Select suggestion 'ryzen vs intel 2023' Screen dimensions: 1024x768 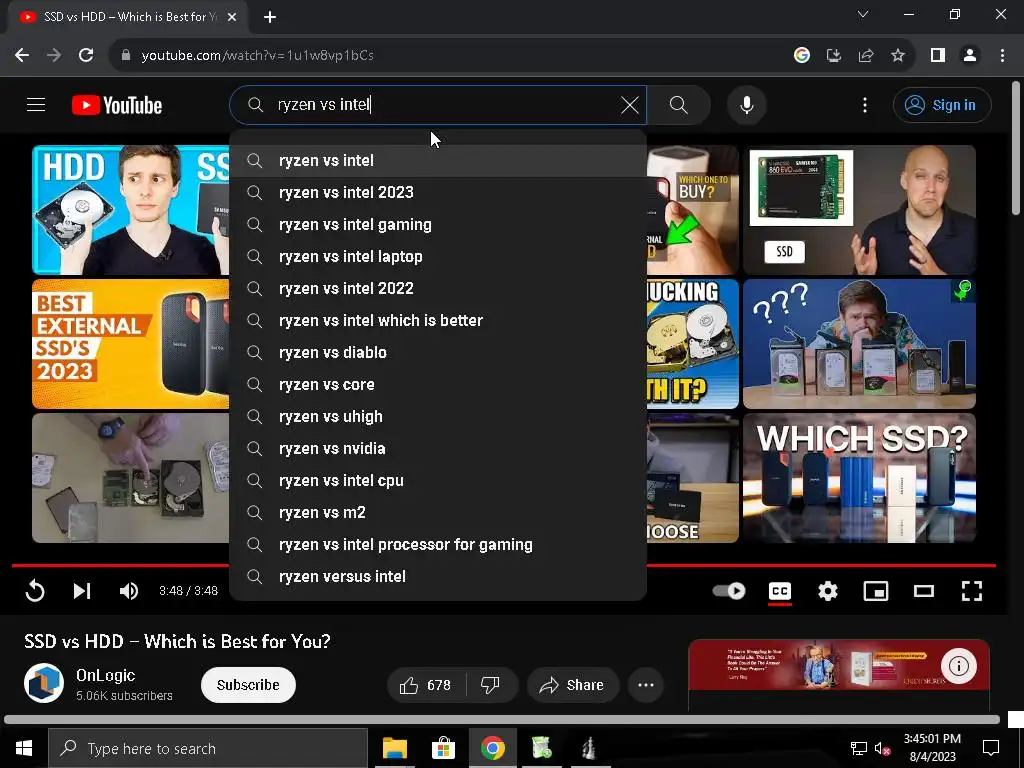pos(438,193)
